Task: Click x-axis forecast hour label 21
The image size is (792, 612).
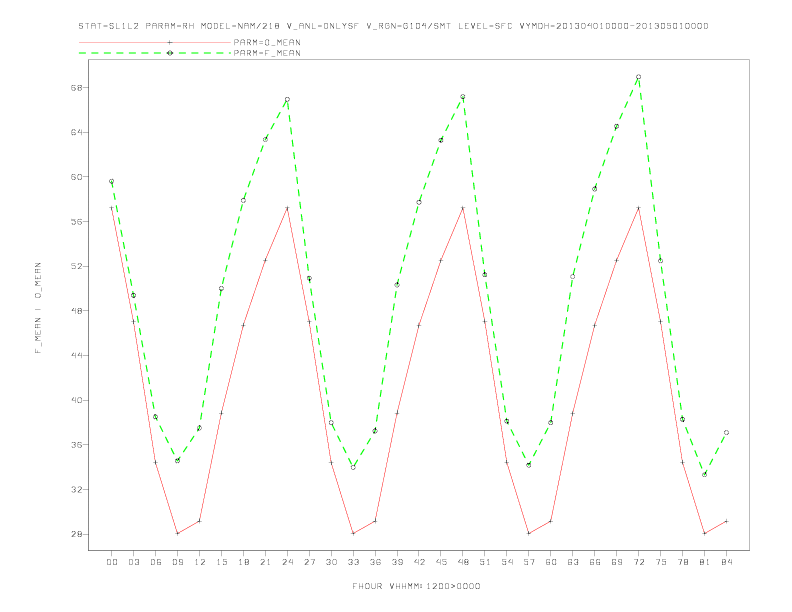Action: click(x=265, y=562)
